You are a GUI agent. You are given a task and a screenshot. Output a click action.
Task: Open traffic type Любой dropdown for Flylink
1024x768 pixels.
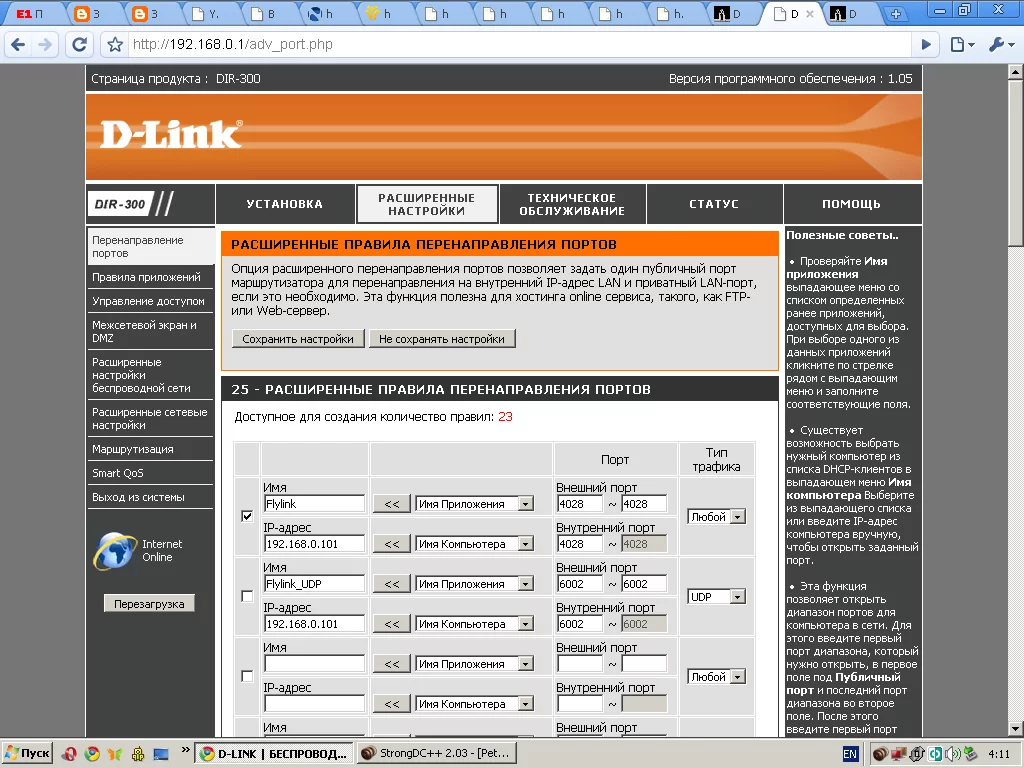(x=716, y=517)
